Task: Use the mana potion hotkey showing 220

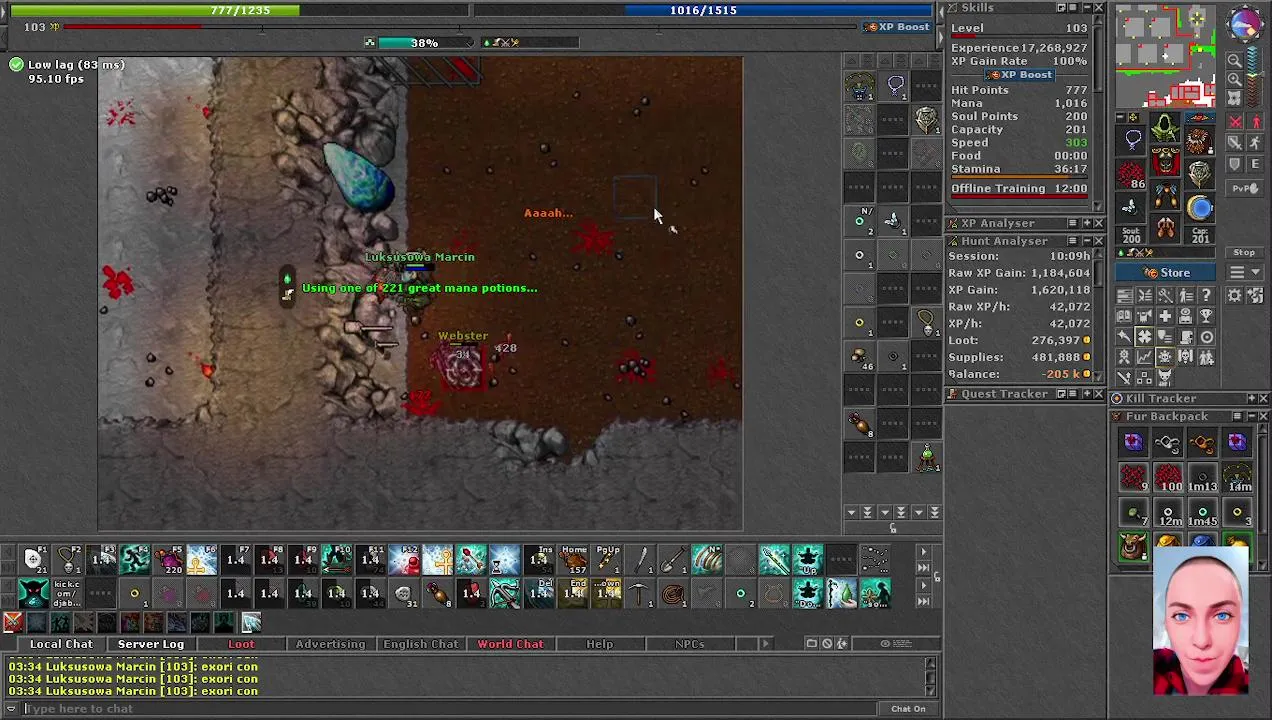Action: [x=168, y=559]
